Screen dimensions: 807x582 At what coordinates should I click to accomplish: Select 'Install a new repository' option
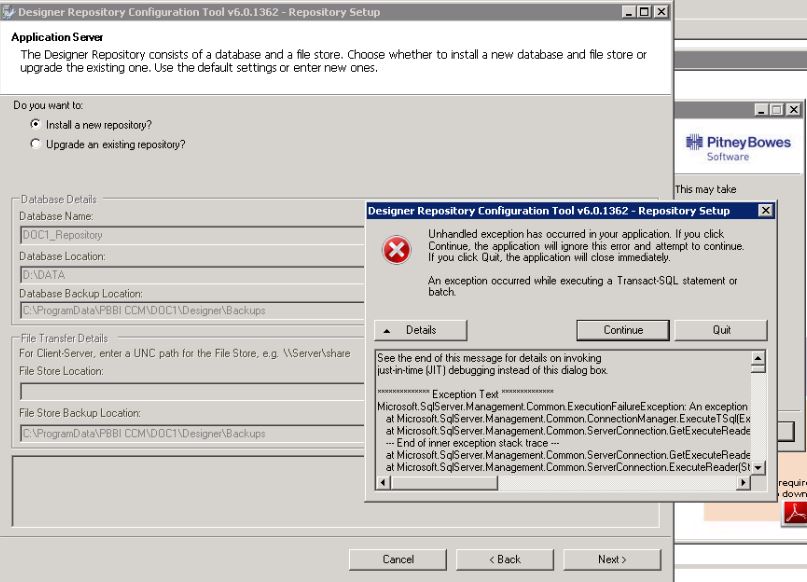pos(37,125)
